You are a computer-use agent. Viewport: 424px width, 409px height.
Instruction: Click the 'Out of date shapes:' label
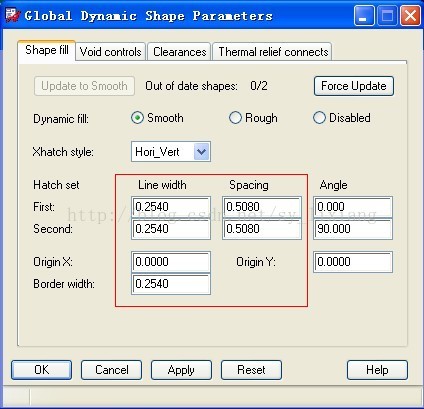pyautogui.click(x=191, y=86)
